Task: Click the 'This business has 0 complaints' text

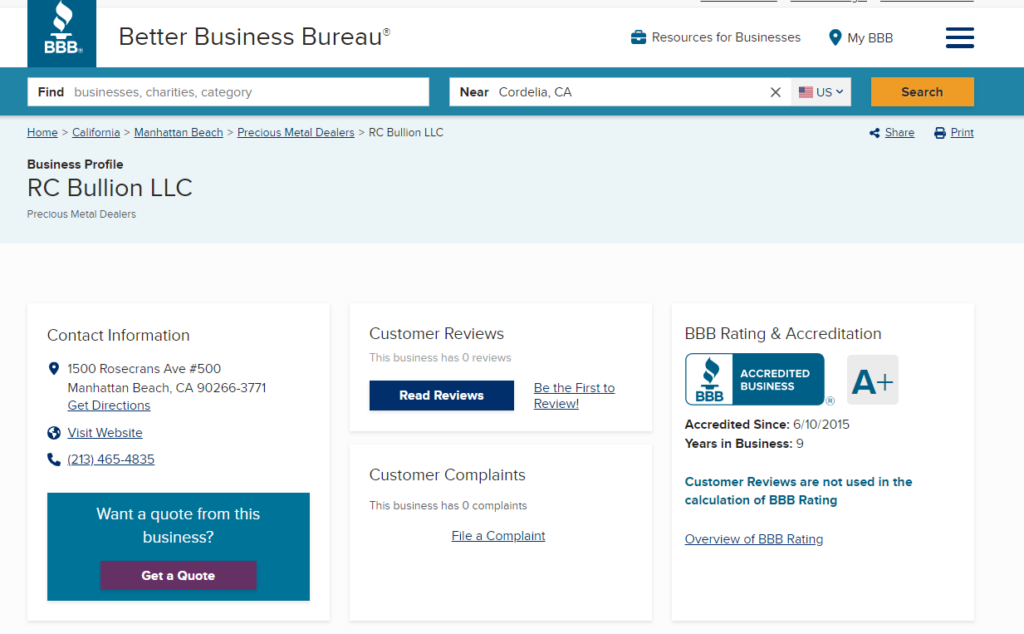Action: pos(448,506)
